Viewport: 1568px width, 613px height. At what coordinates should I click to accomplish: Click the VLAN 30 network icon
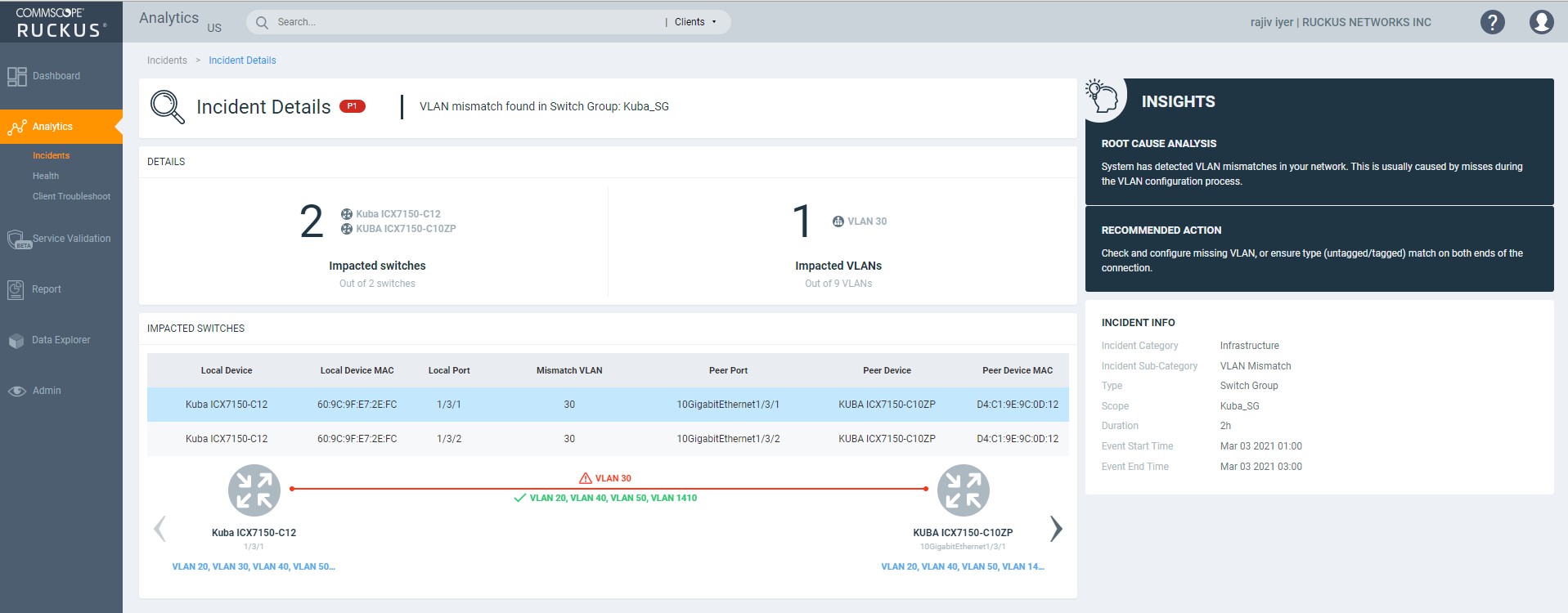click(838, 221)
